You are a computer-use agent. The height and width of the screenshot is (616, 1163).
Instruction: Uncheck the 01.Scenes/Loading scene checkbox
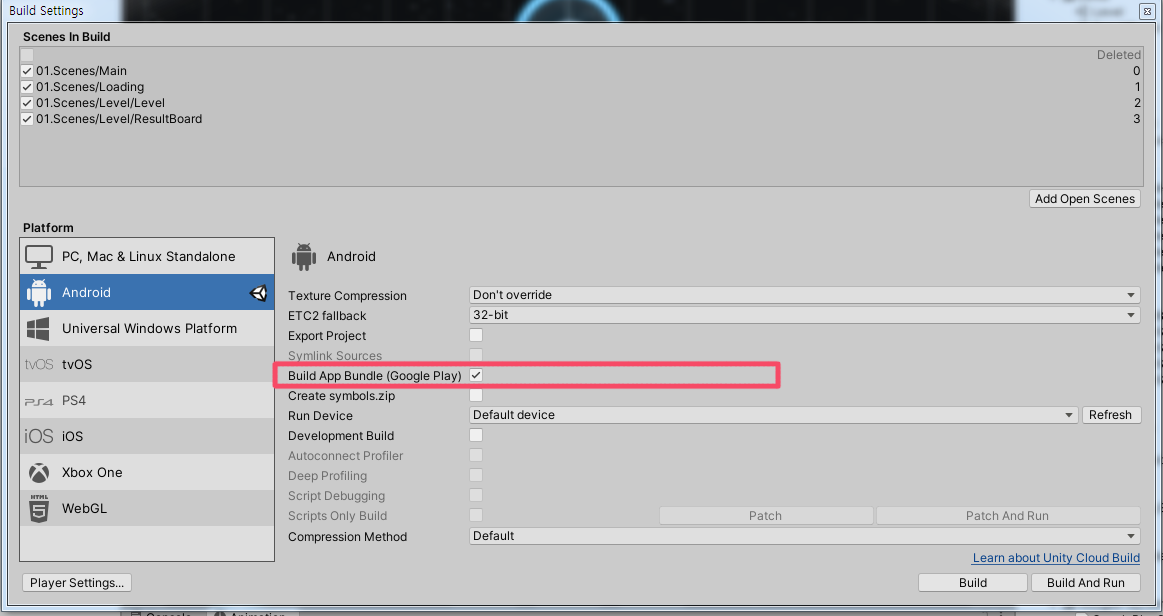pos(27,87)
